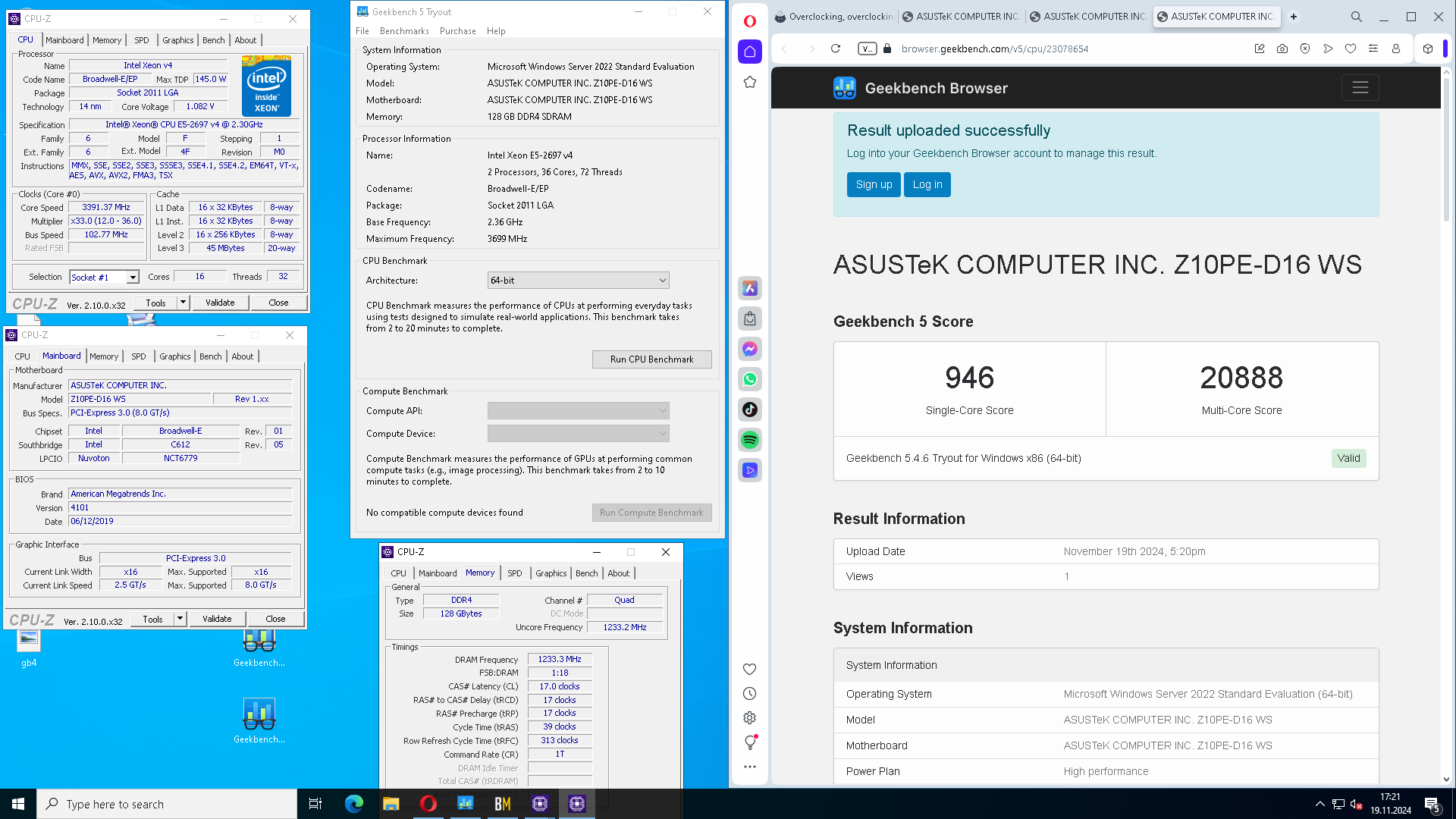Click Sign up button on Geekbench page
The width and height of the screenshot is (1456, 819).
click(x=874, y=184)
